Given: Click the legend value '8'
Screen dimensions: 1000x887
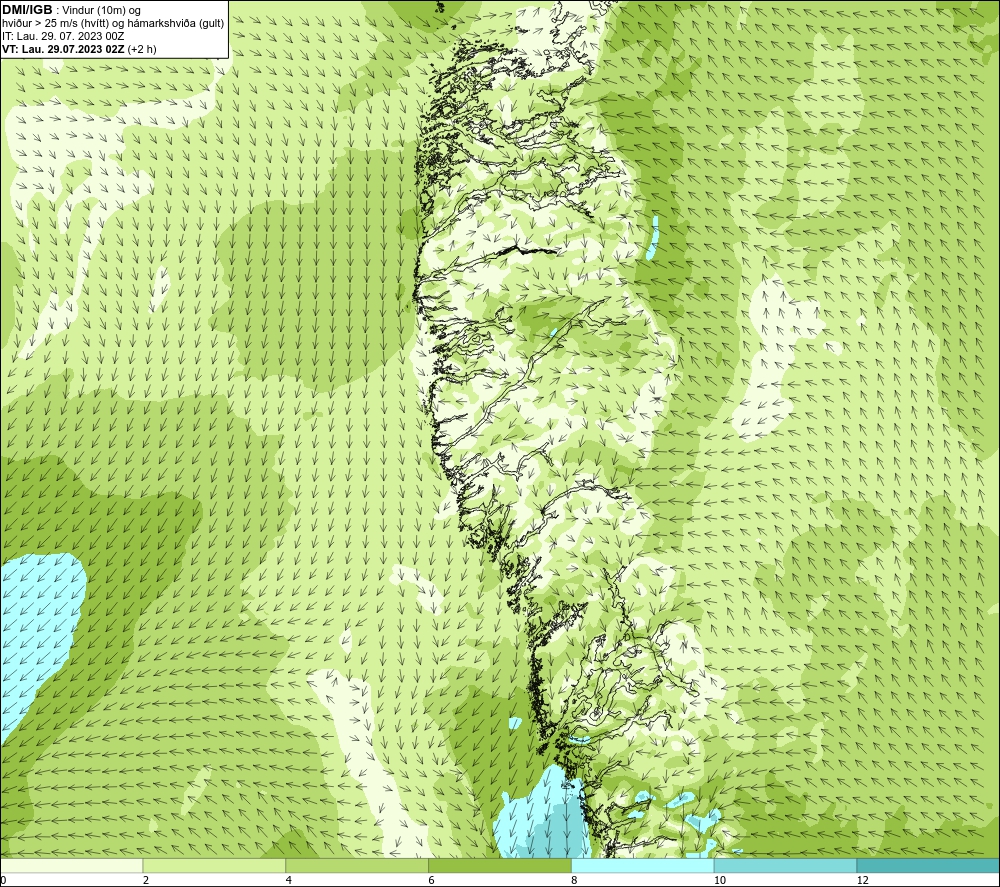Looking at the screenshot, I should click(x=575, y=880).
